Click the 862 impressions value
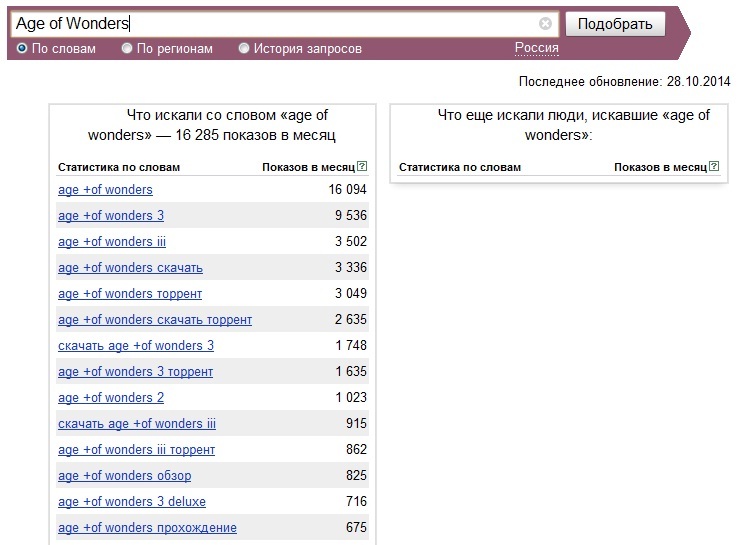 click(x=356, y=449)
